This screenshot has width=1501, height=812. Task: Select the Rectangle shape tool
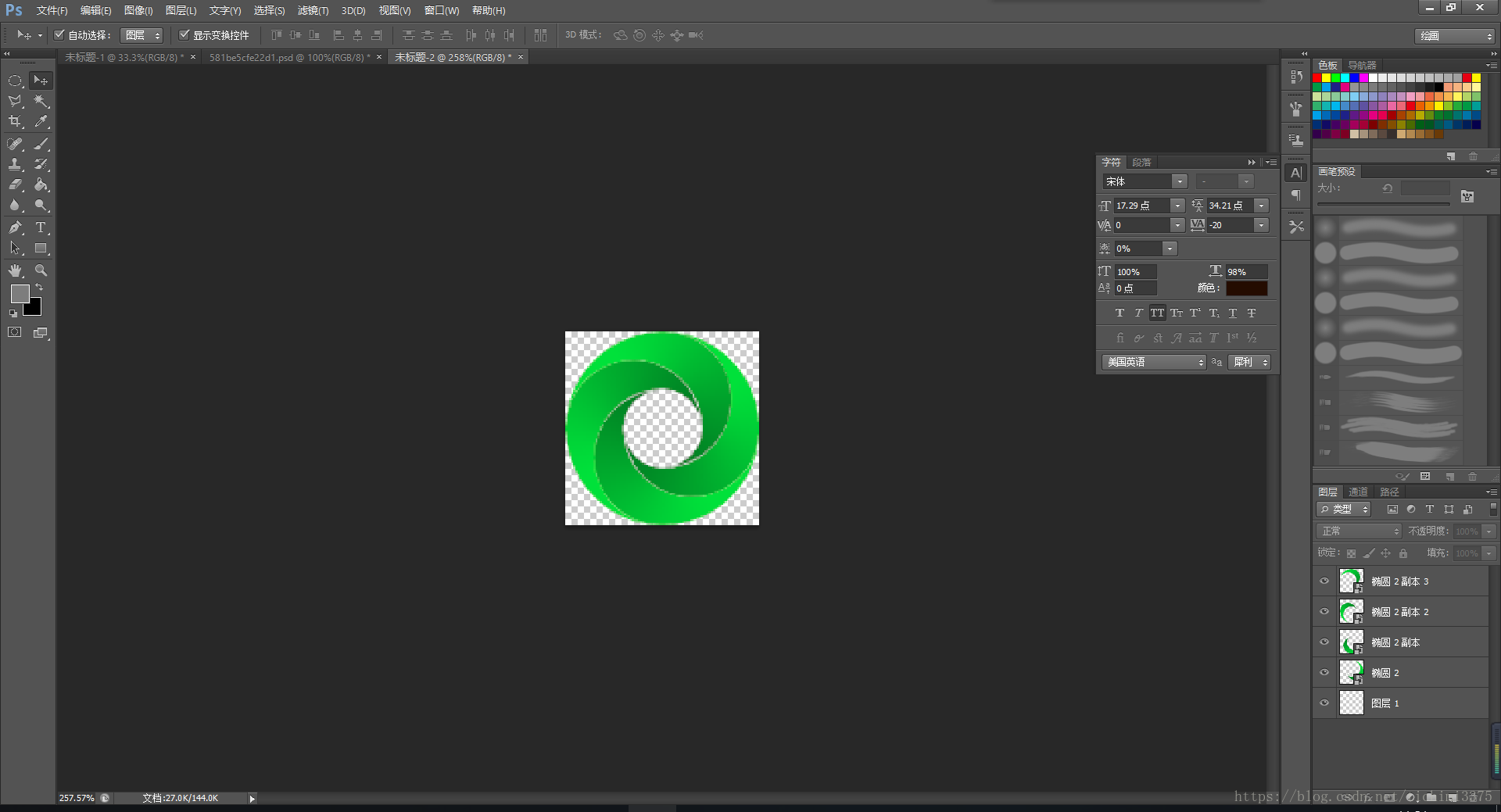(x=41, y=249)
